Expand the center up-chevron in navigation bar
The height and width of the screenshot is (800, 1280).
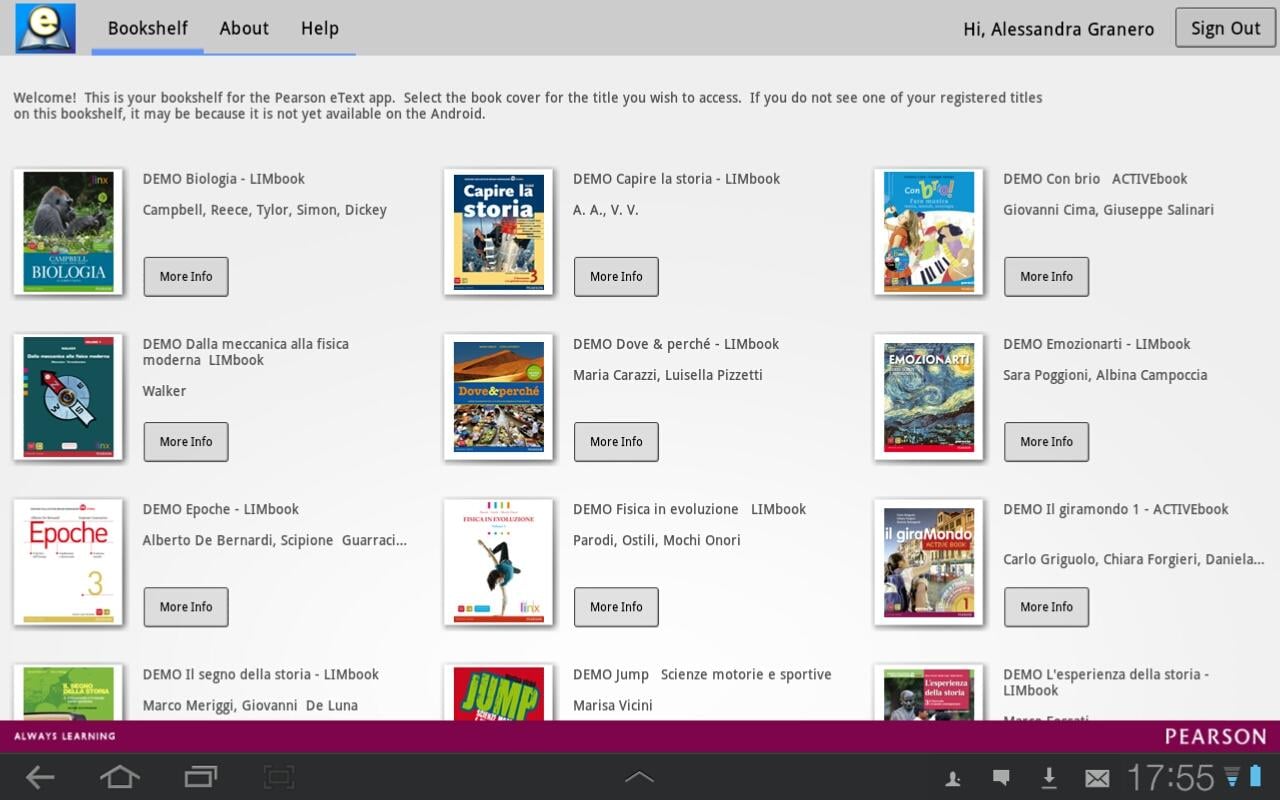639,777
